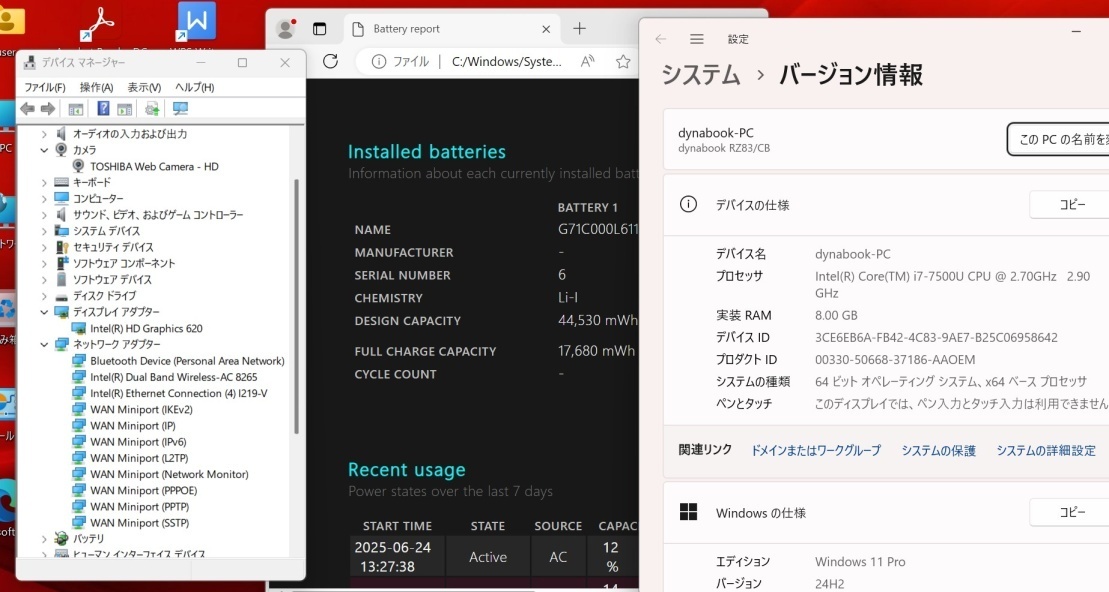Open tab actions icon in Edge
This screenshot has height=592, width=1109.
tap(320, 28)
